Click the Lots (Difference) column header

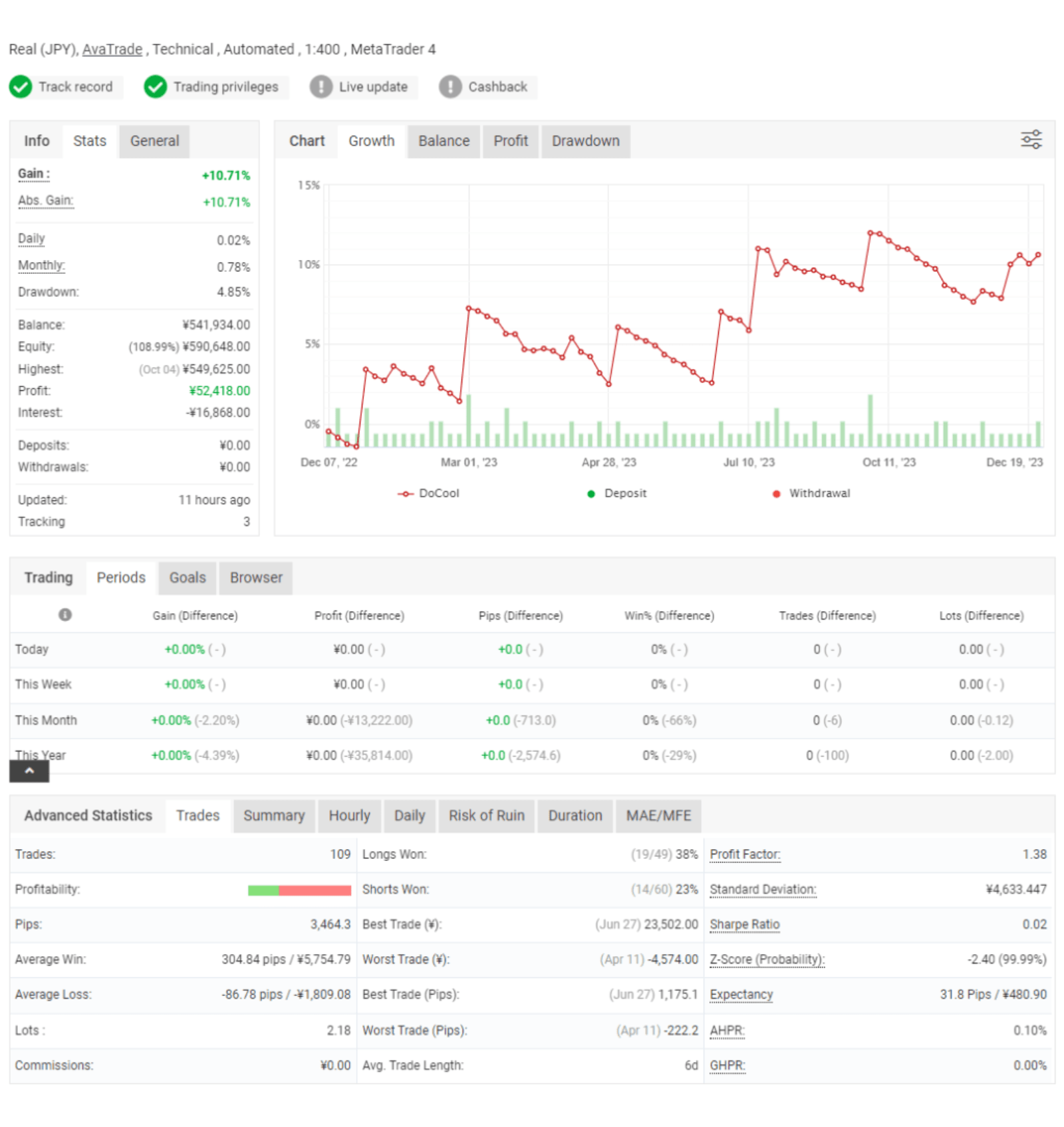tap(982, 616)
